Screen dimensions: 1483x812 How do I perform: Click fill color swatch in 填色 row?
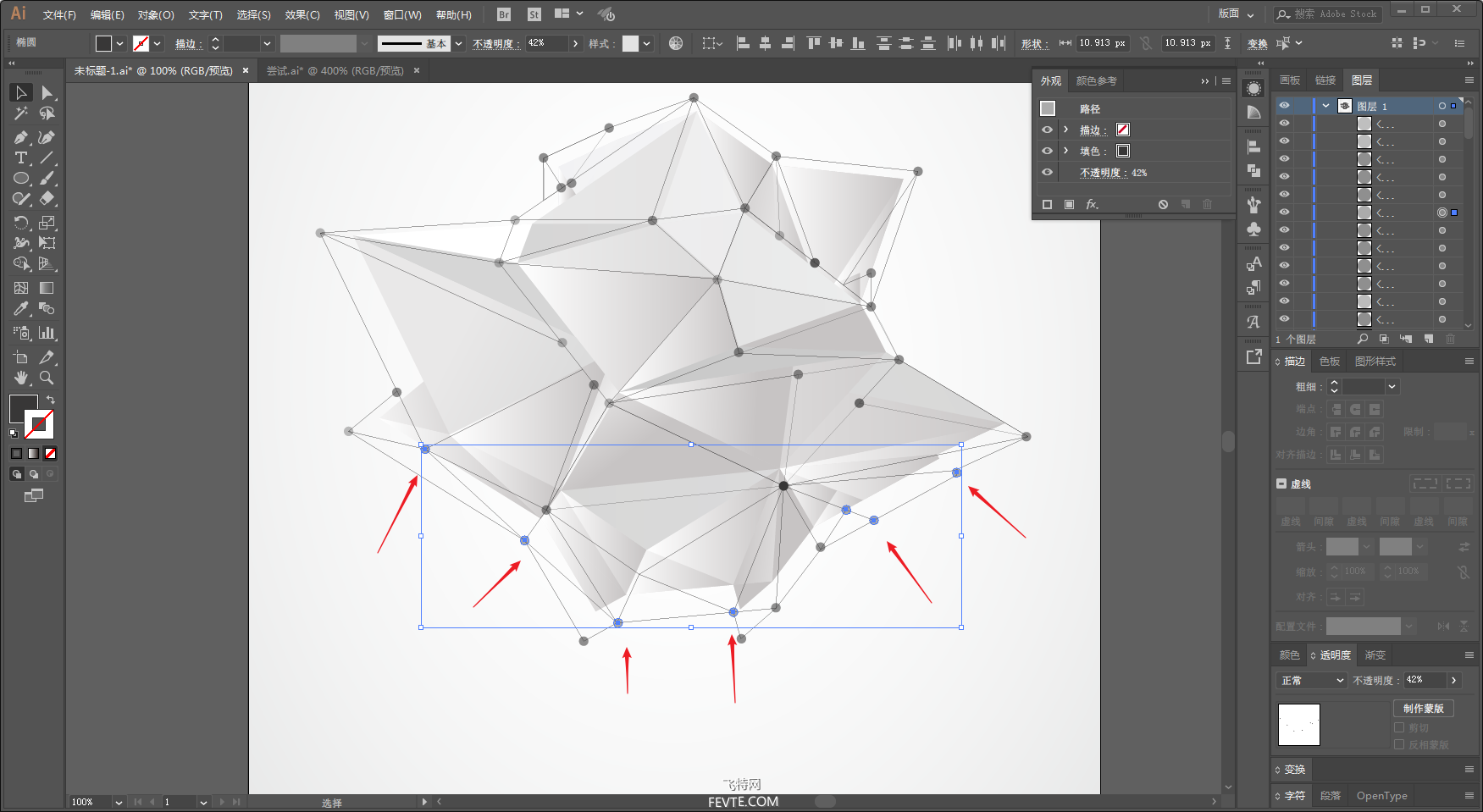(x=1123, y=151)
